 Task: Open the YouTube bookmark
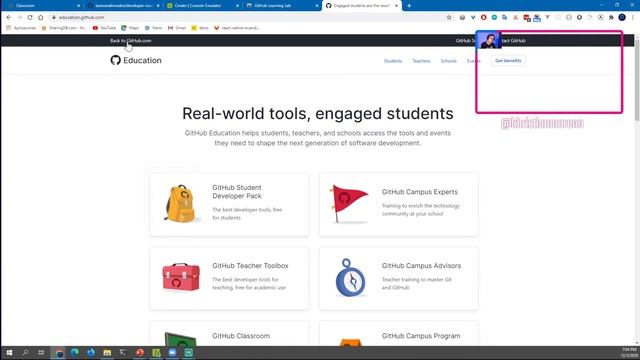104,28
